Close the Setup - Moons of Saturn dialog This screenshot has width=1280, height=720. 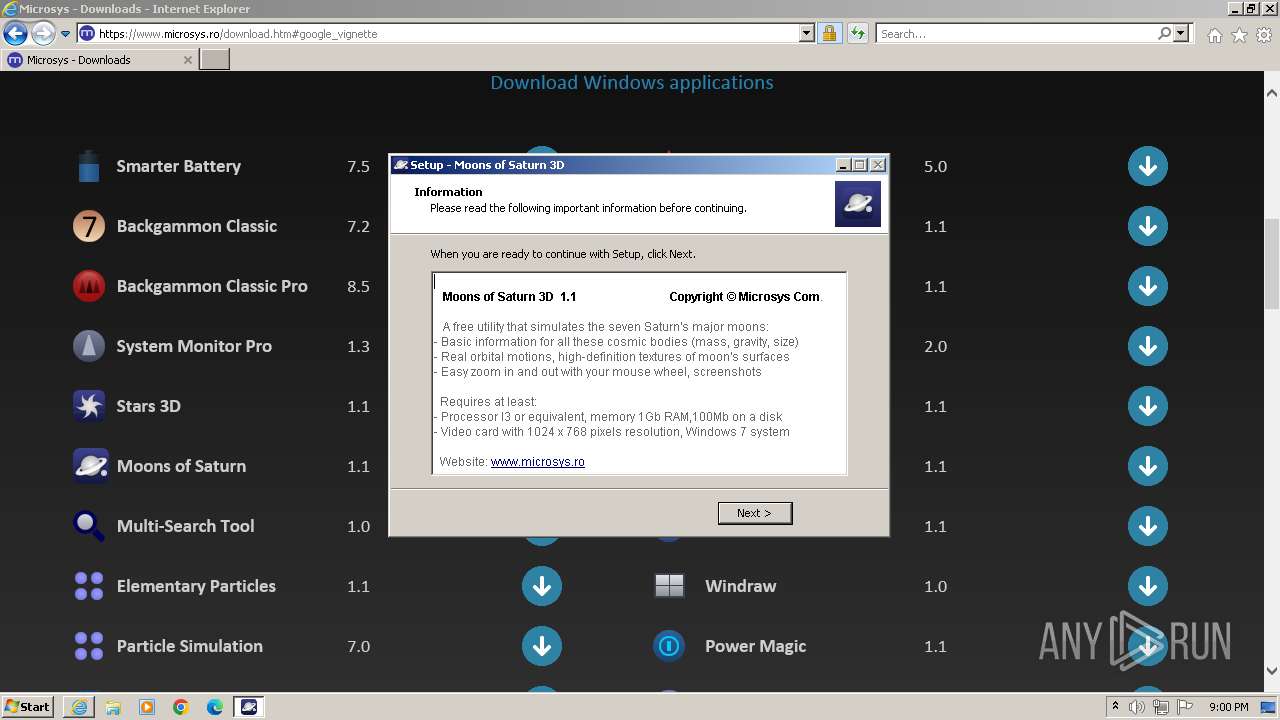(x=878, y=165)
